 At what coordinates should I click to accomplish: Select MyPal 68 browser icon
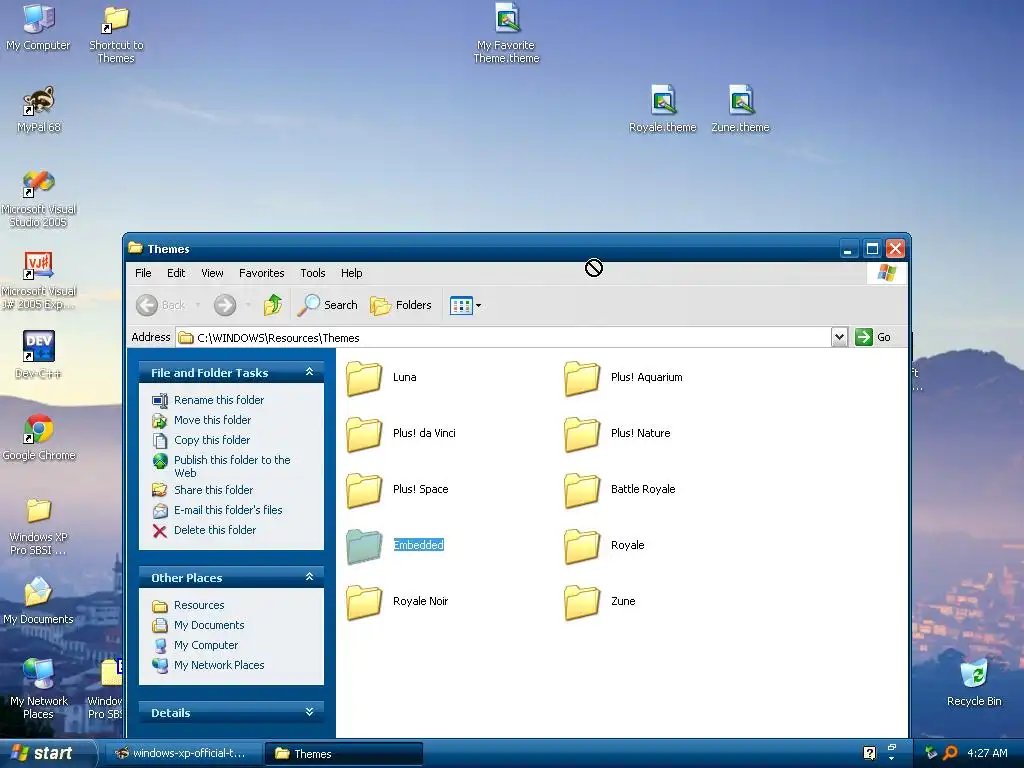click(x=39, y=109)
